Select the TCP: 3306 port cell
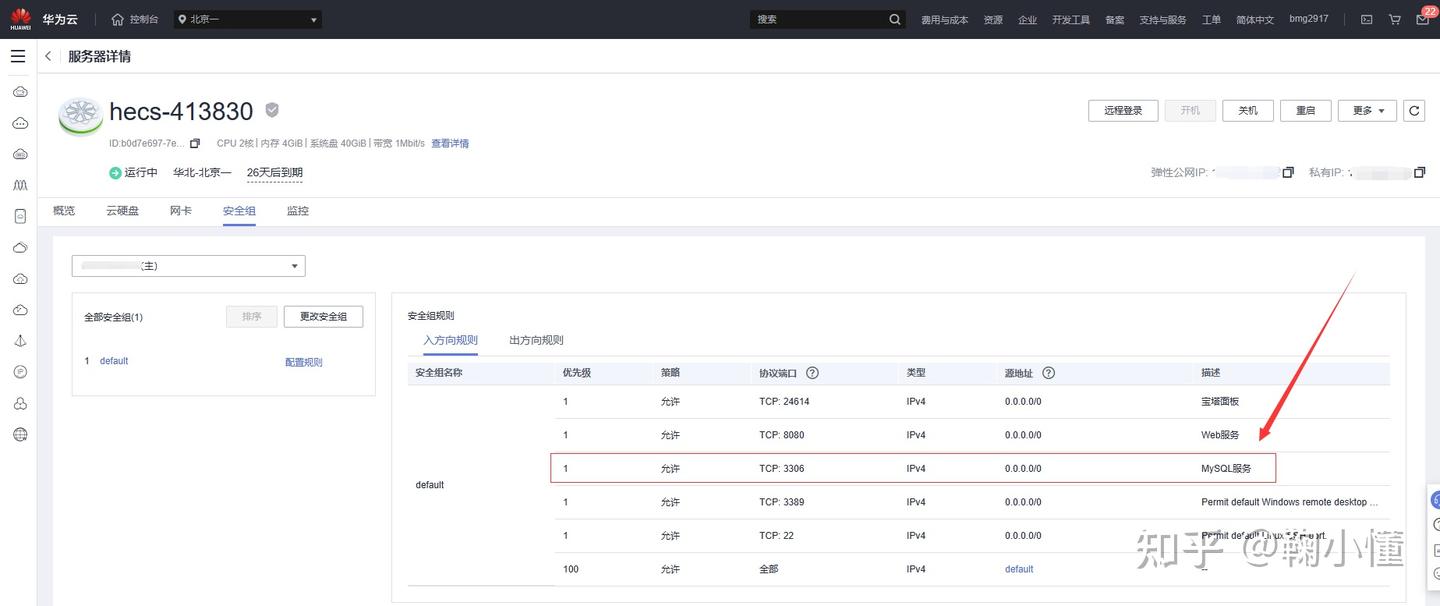The image size is (1440, 606). (x=781, y=469)
